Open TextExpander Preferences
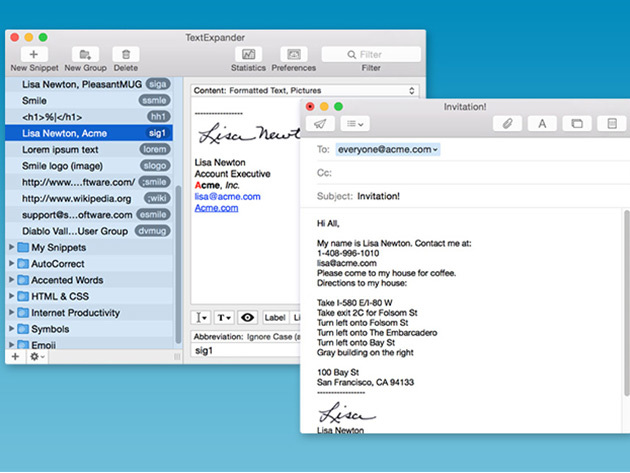 tap(294, 54)
